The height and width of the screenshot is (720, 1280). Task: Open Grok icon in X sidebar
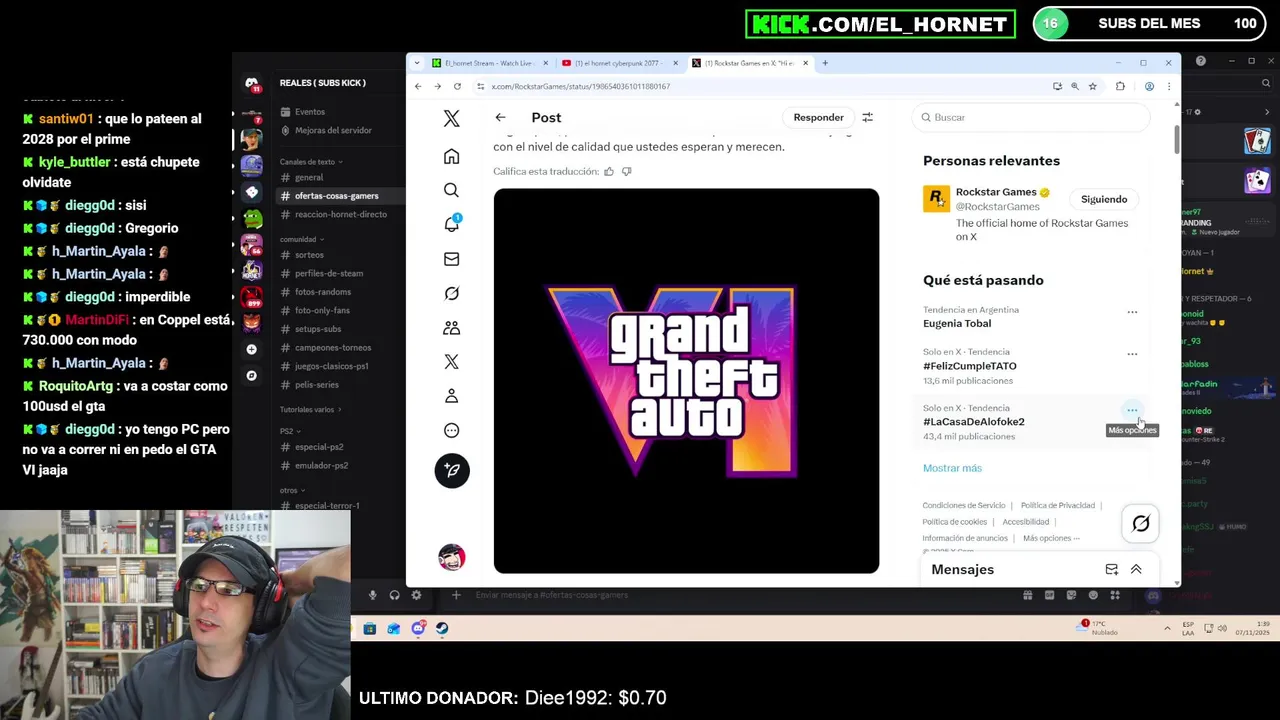tap(451, 293)
